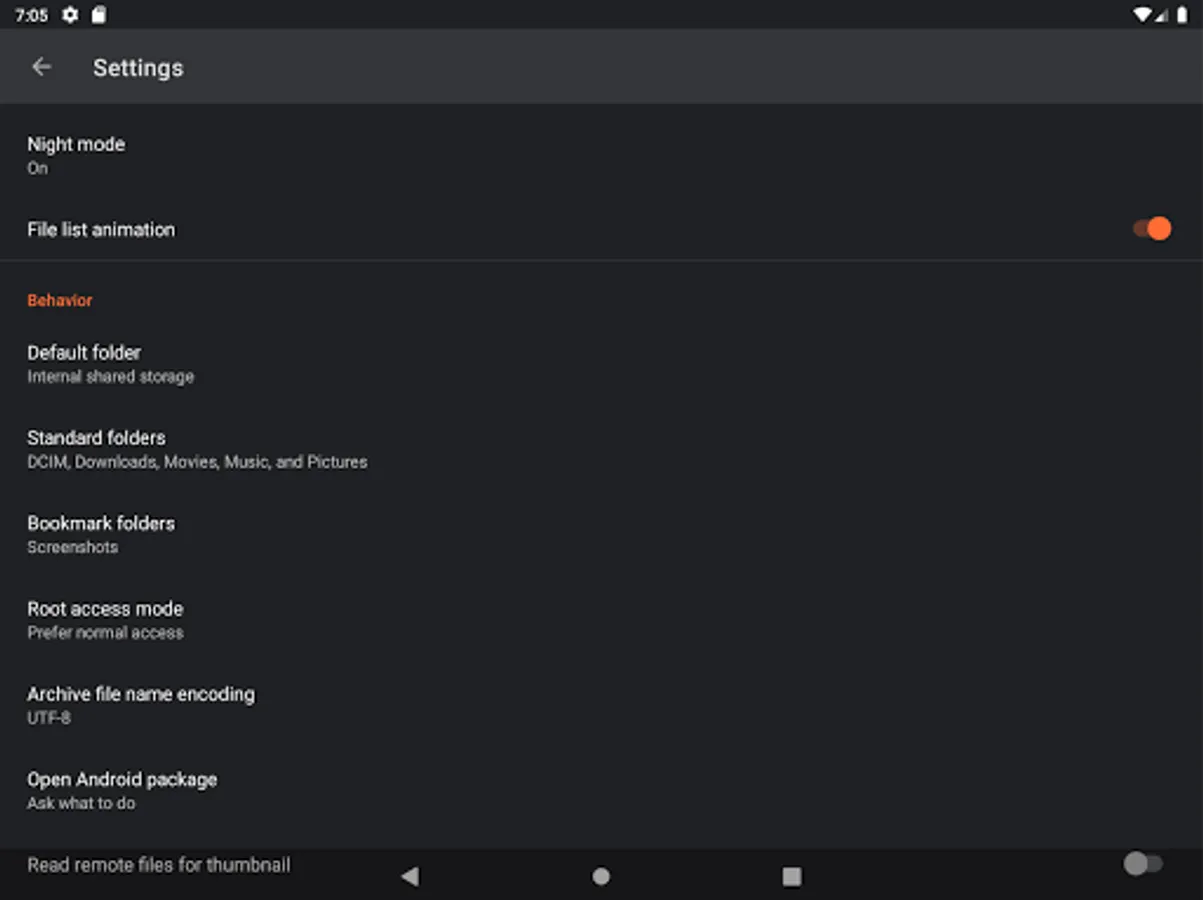This screenshot has width=1203, height=900.
Task: Open Default folder setting
Action: [601, 364]
